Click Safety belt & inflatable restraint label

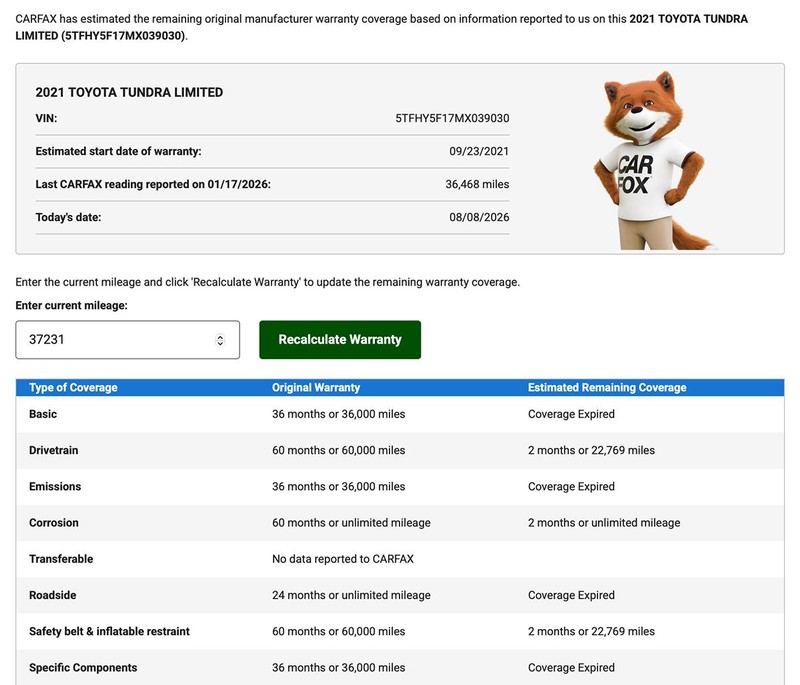click(109, 631)
